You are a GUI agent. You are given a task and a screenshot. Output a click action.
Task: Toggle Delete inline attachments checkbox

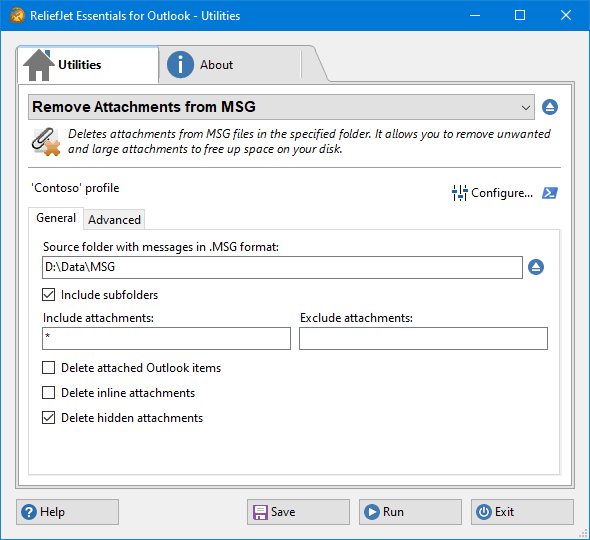click(49, 392)
